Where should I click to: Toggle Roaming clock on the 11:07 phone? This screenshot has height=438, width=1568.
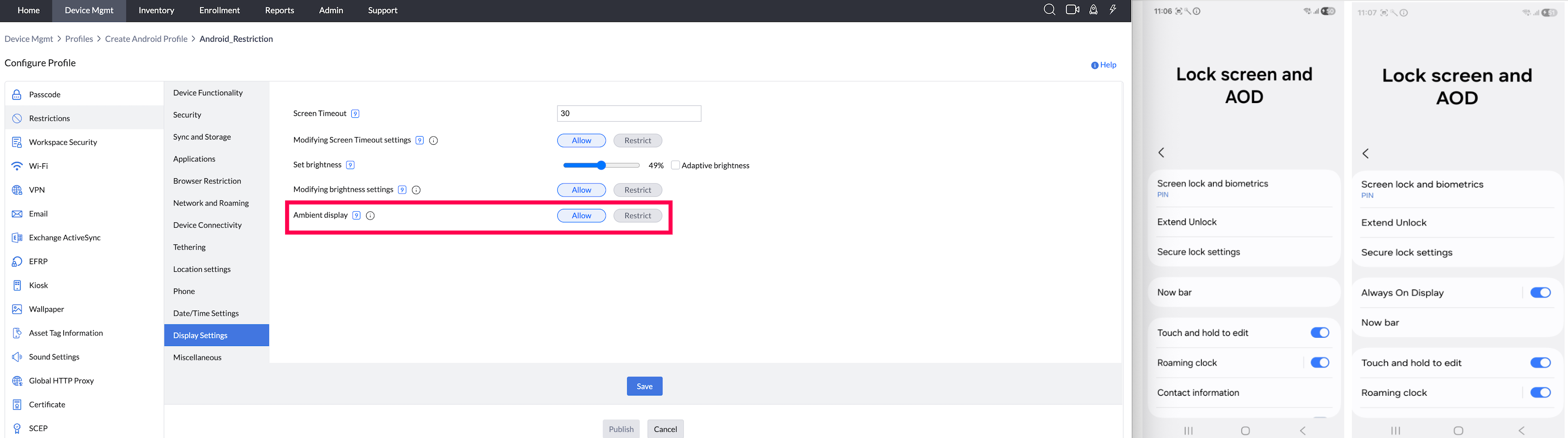coord(1541,392)
